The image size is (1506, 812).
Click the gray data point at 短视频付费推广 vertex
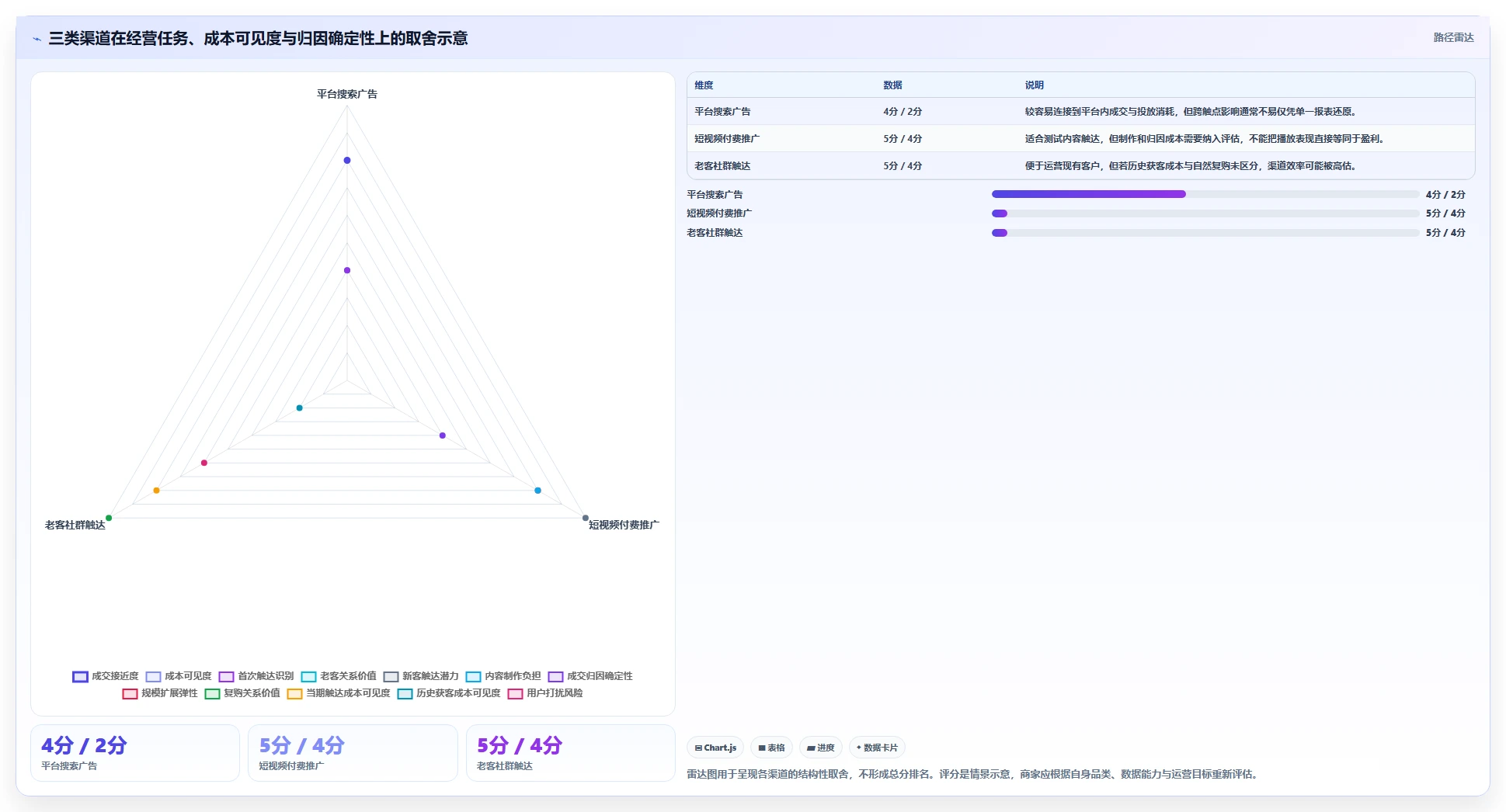point(586,518)
